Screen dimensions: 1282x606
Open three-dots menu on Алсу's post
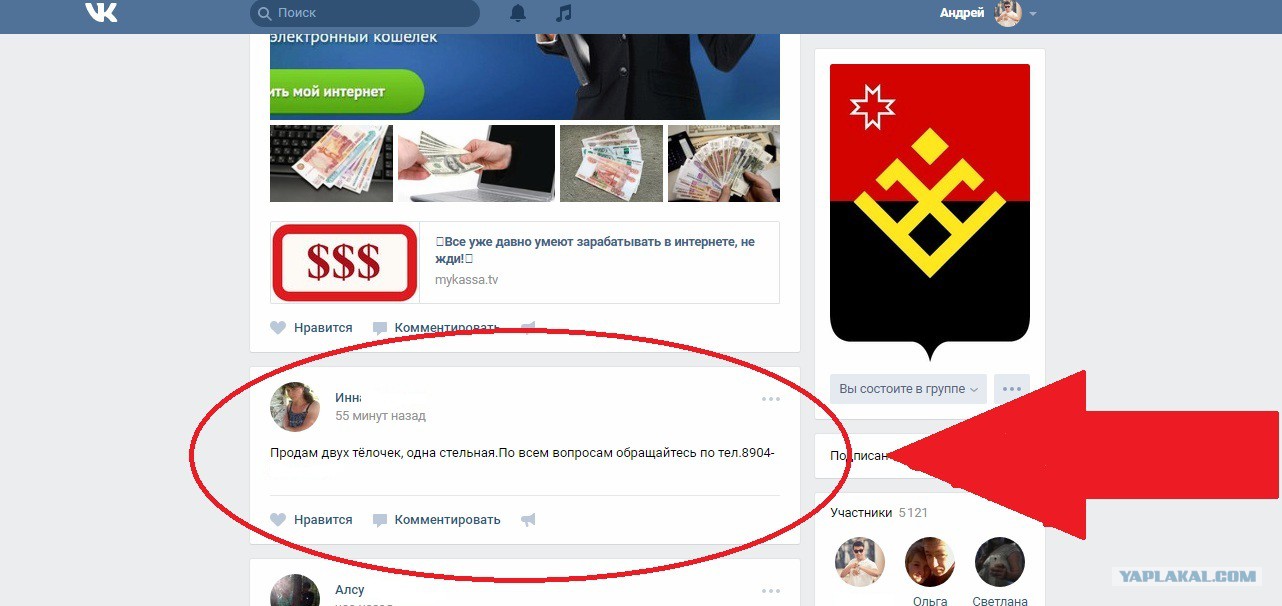click(770, 591)
